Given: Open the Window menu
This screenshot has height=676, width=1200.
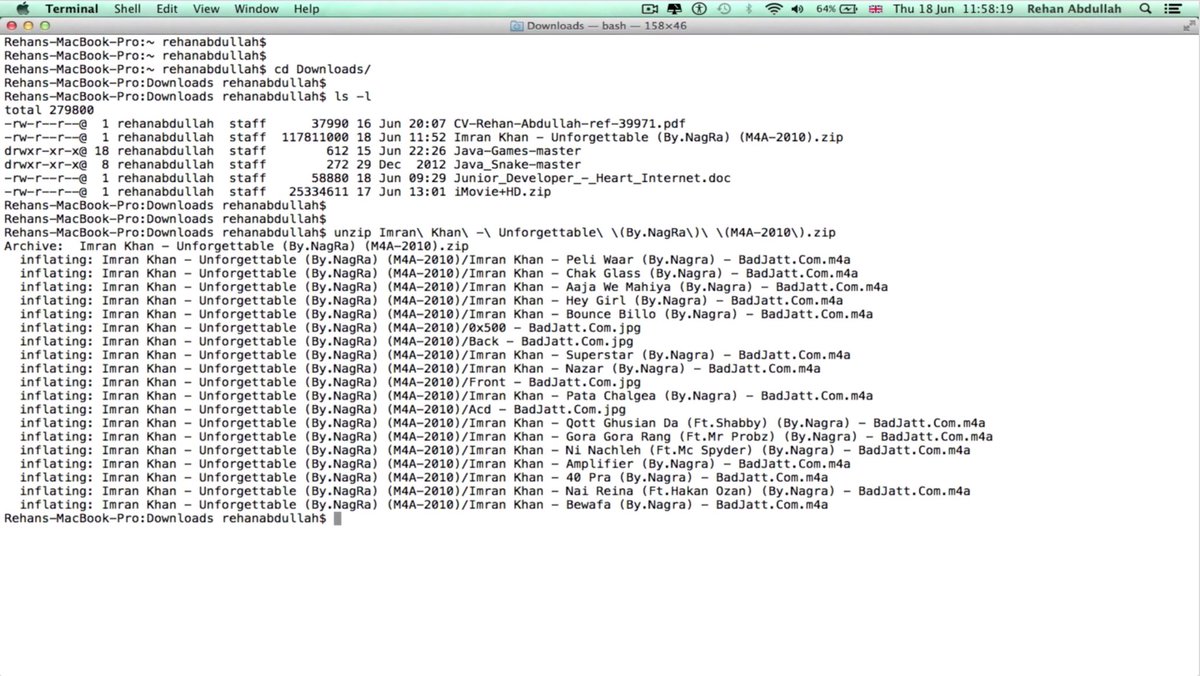Looking at the screenshot, I should point(256,9).
